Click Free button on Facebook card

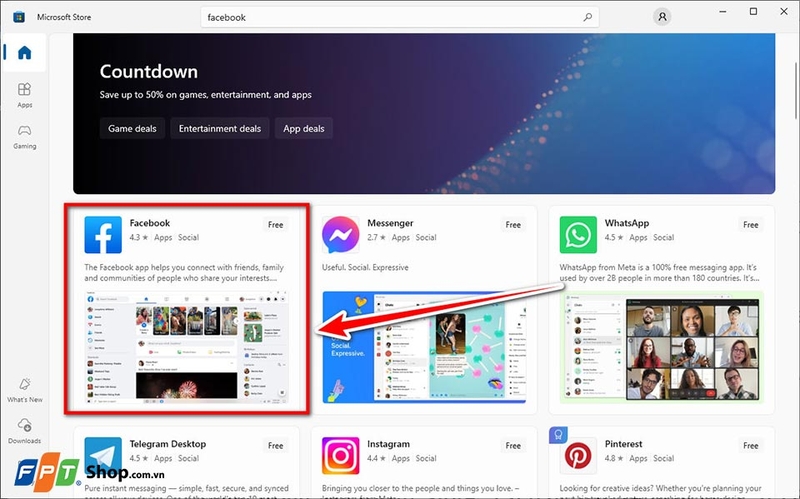coord(276,224)
